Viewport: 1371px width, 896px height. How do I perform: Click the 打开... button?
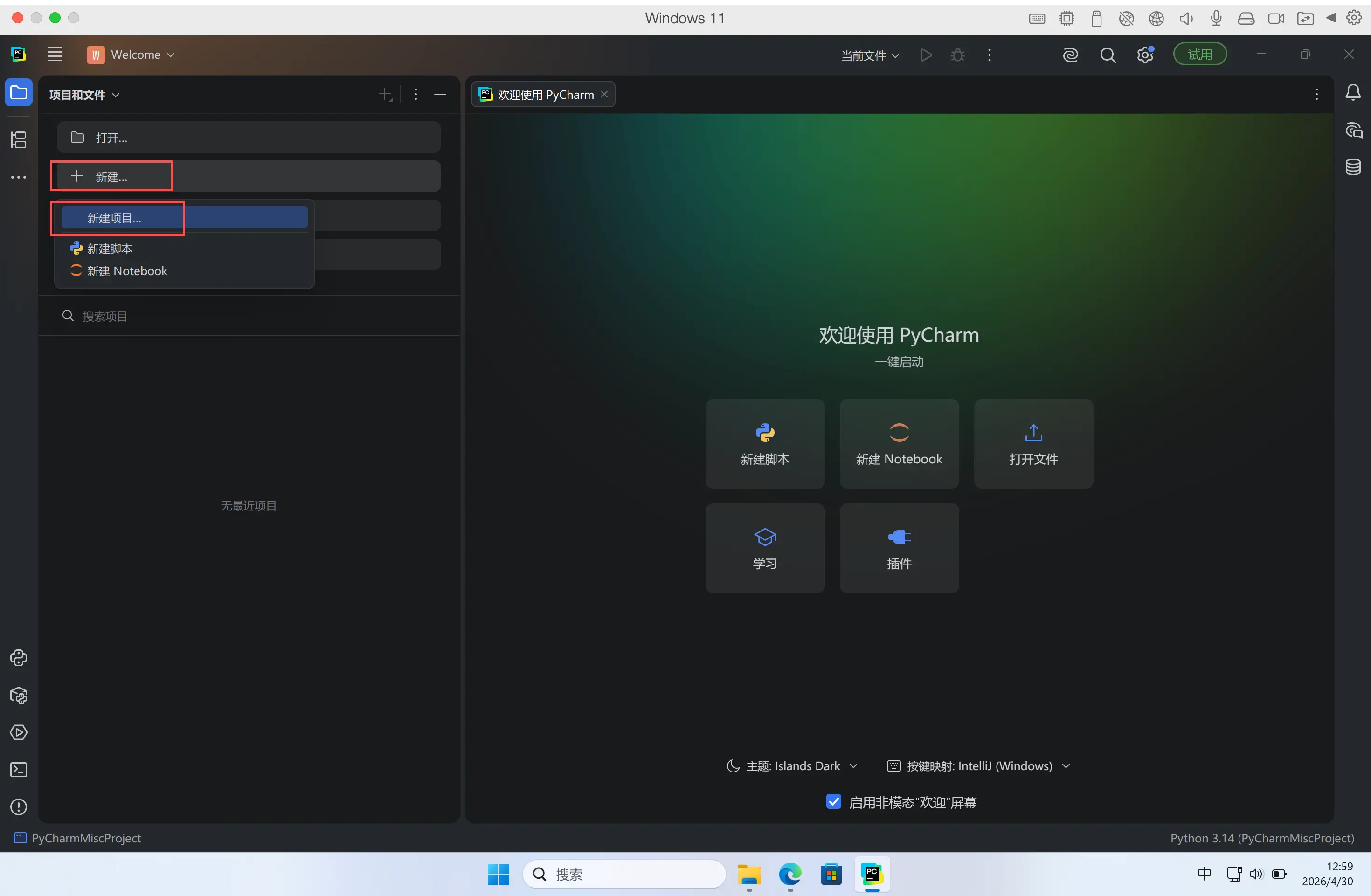[249, 137]
